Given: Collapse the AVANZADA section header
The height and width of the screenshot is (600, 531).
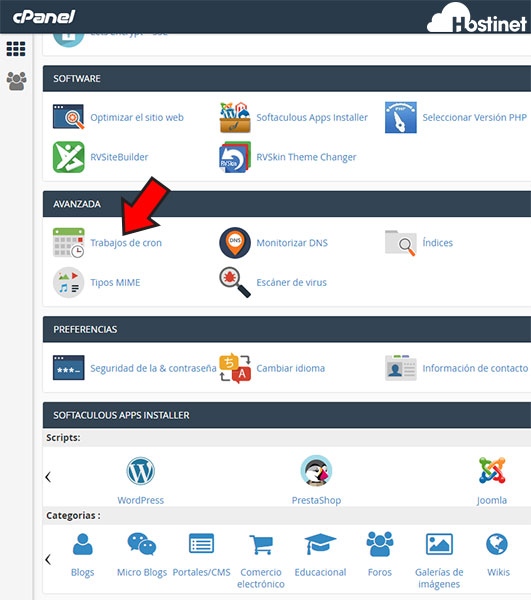Looking at the screenshot, I should [x=287, y=204].
